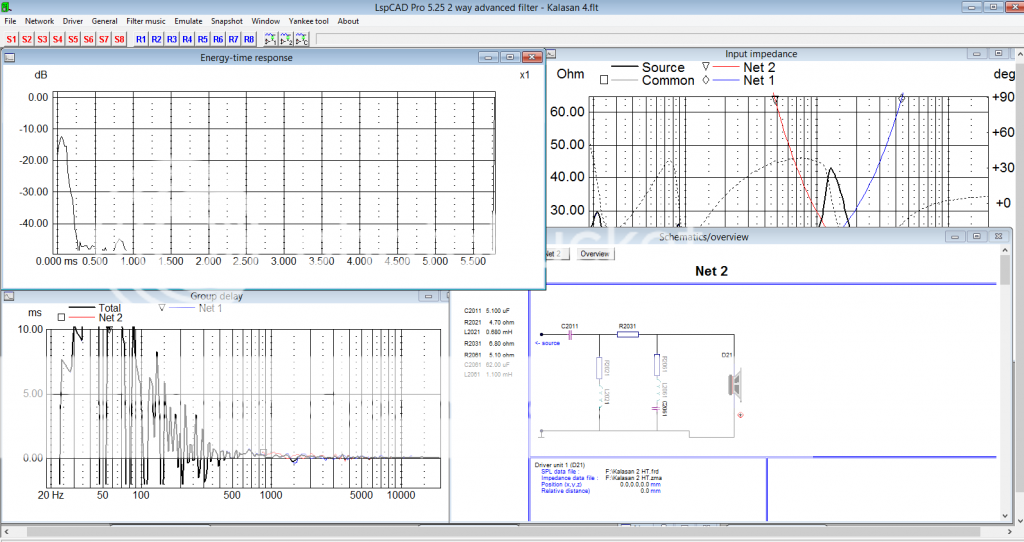Open the network 1 filter icon
1024x542 pixels.
270,39
